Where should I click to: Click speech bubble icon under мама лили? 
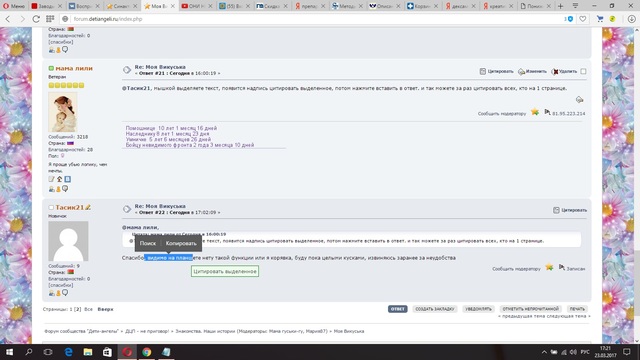tap(65, 189)
